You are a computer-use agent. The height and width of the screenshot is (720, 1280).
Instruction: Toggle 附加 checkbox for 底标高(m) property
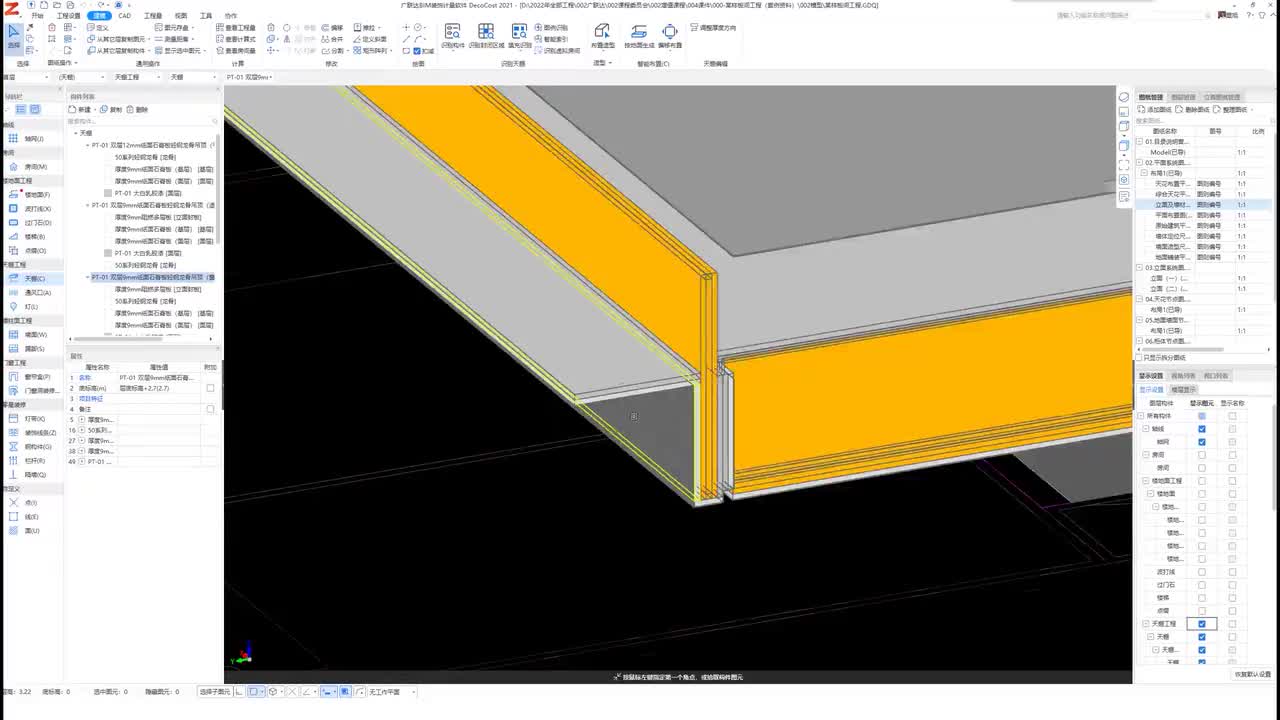(210, 388)
